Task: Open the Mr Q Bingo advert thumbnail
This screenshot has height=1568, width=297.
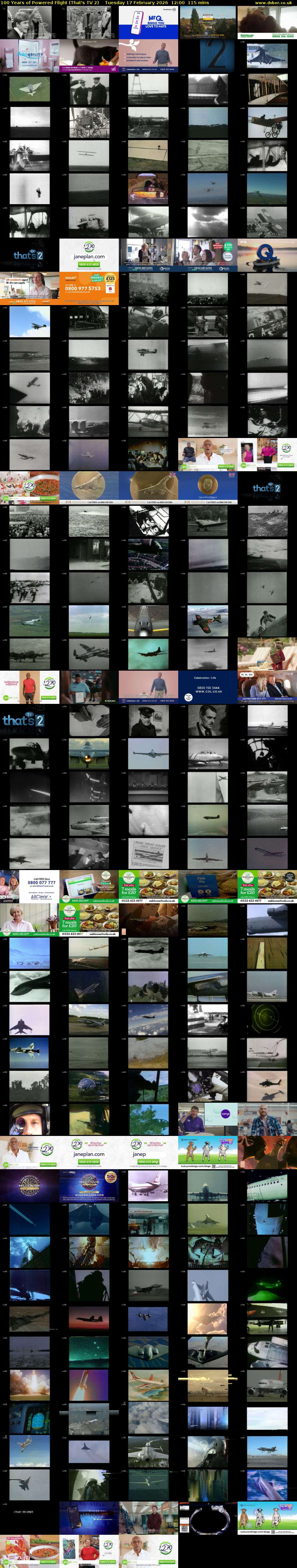Action: coord(148,23)
